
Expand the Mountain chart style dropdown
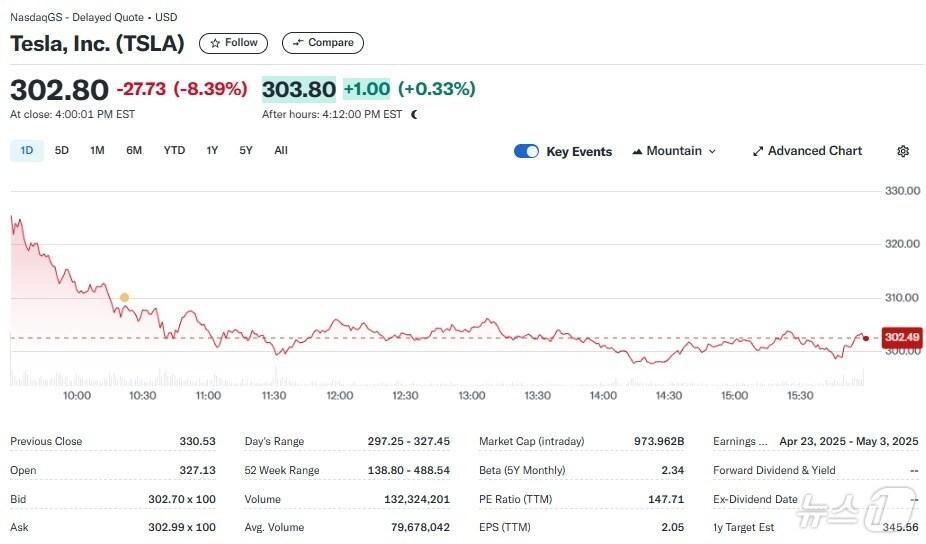click(x=712, y=152)
